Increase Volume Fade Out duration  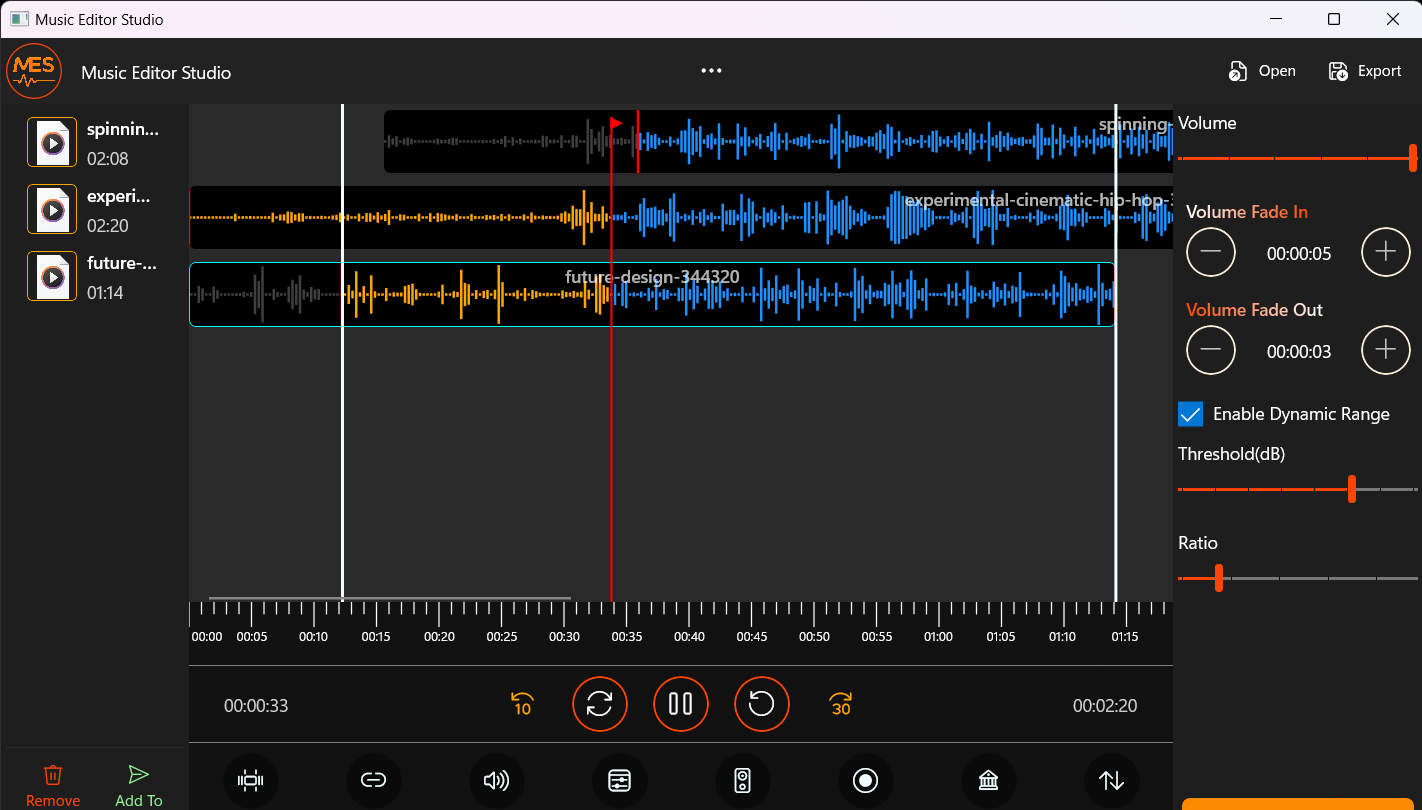[1386, 350]
